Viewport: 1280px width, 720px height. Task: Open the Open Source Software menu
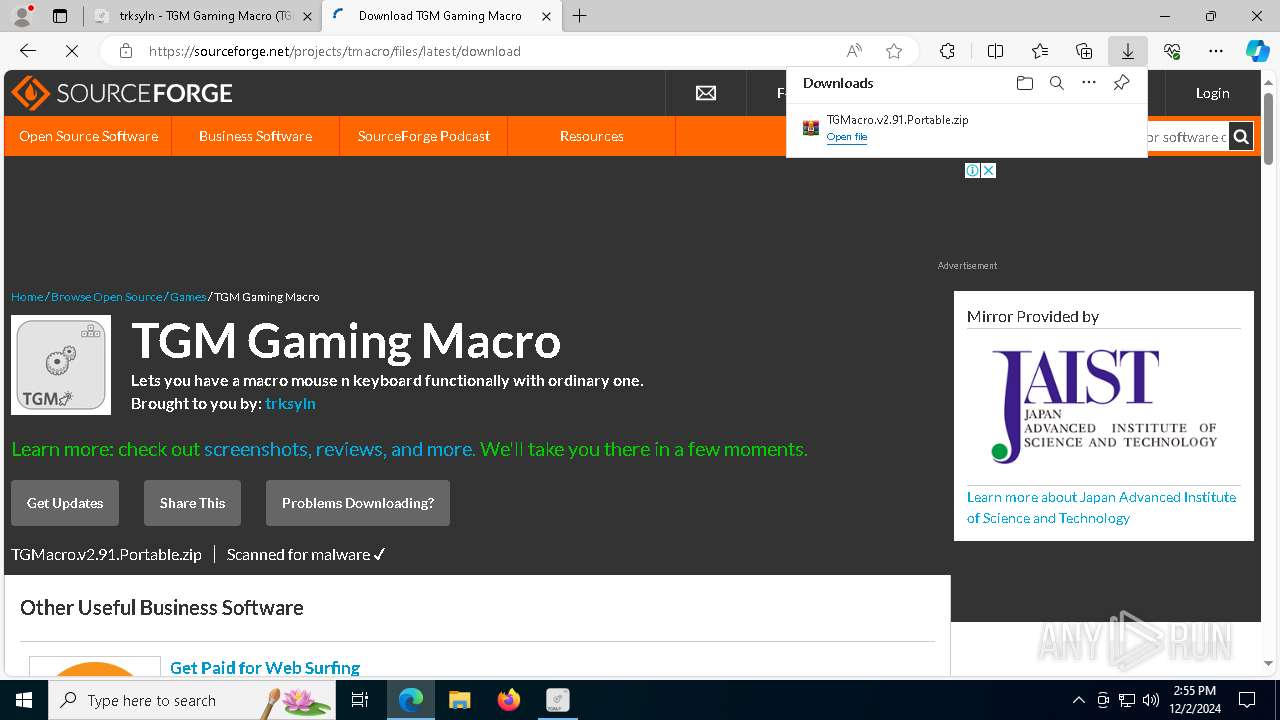click(x=88, y=136)
